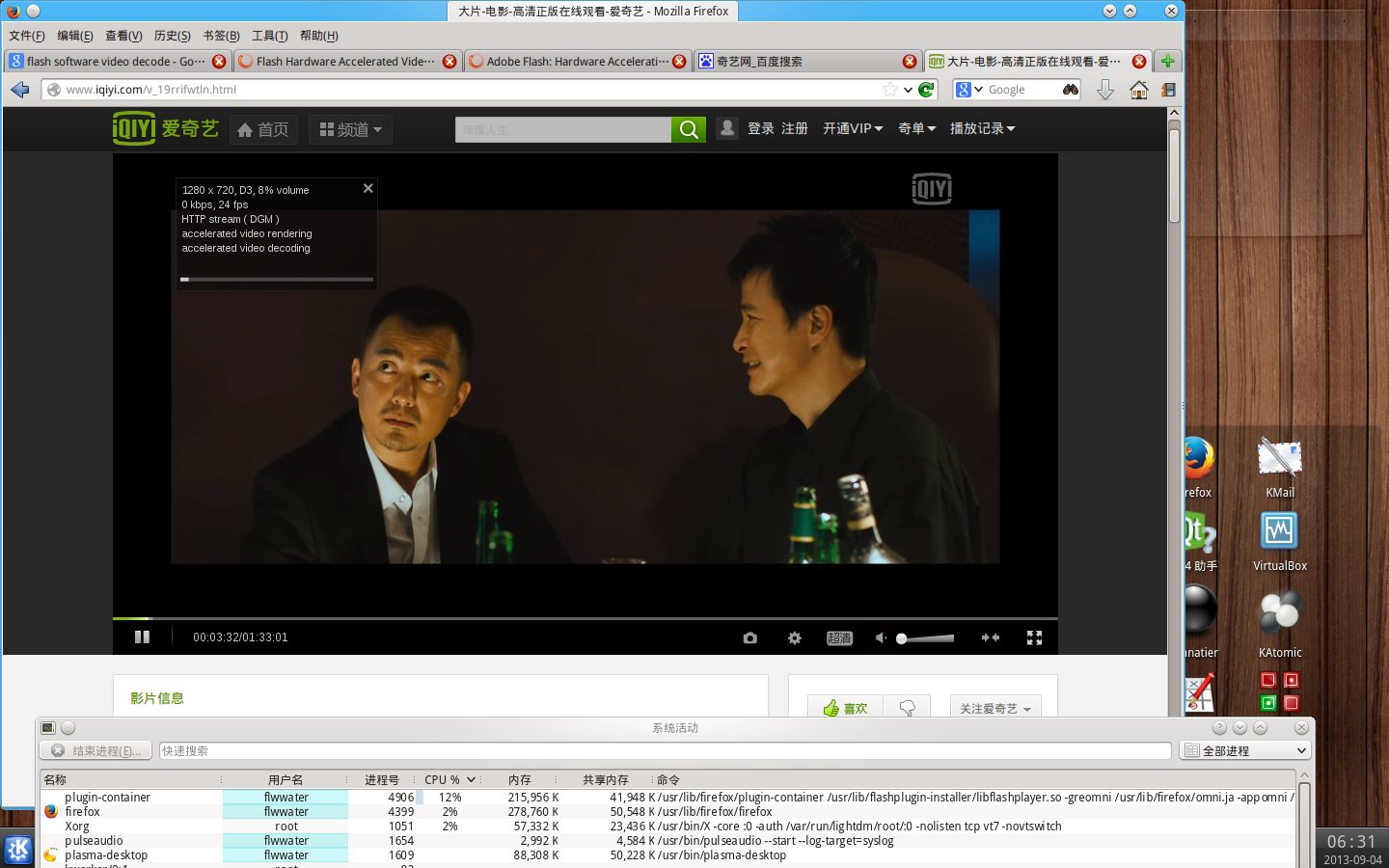The width and height of the screenshot is (1389, 868).
Task: Click the iQIYI logo in the site header
Action: (x=166, y=128)
